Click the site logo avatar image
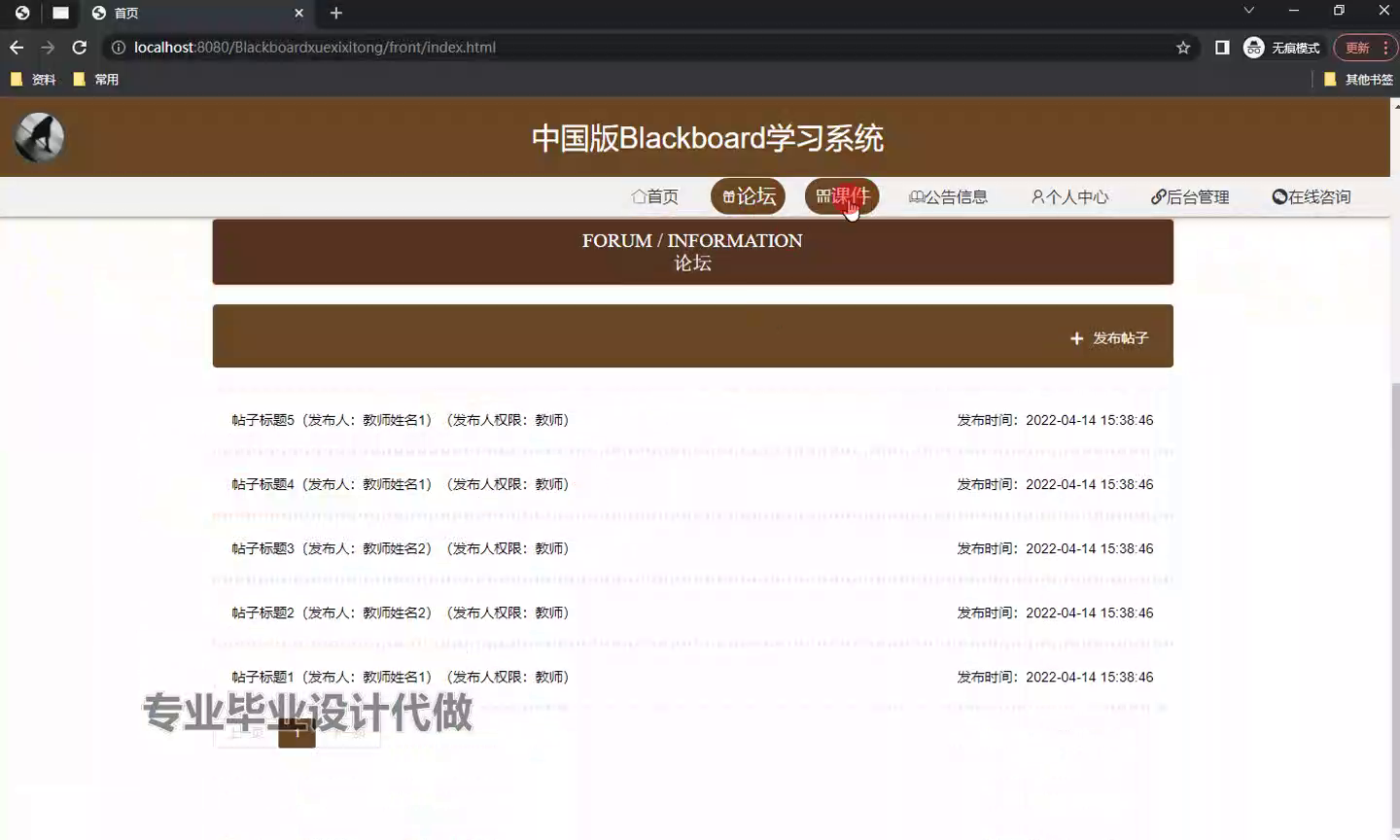1400x840 pixels. pyautogui.click(x=39, y=137)
